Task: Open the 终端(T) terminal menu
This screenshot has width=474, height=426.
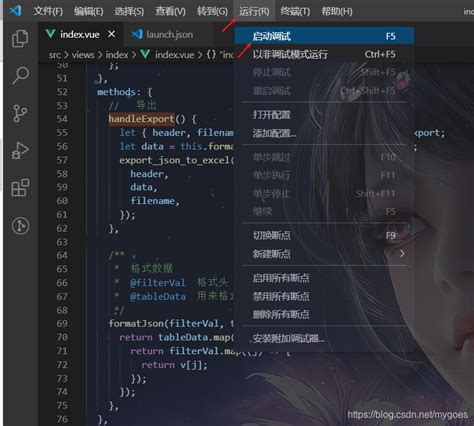Action: pyautogui.click(x=295, y=11)
